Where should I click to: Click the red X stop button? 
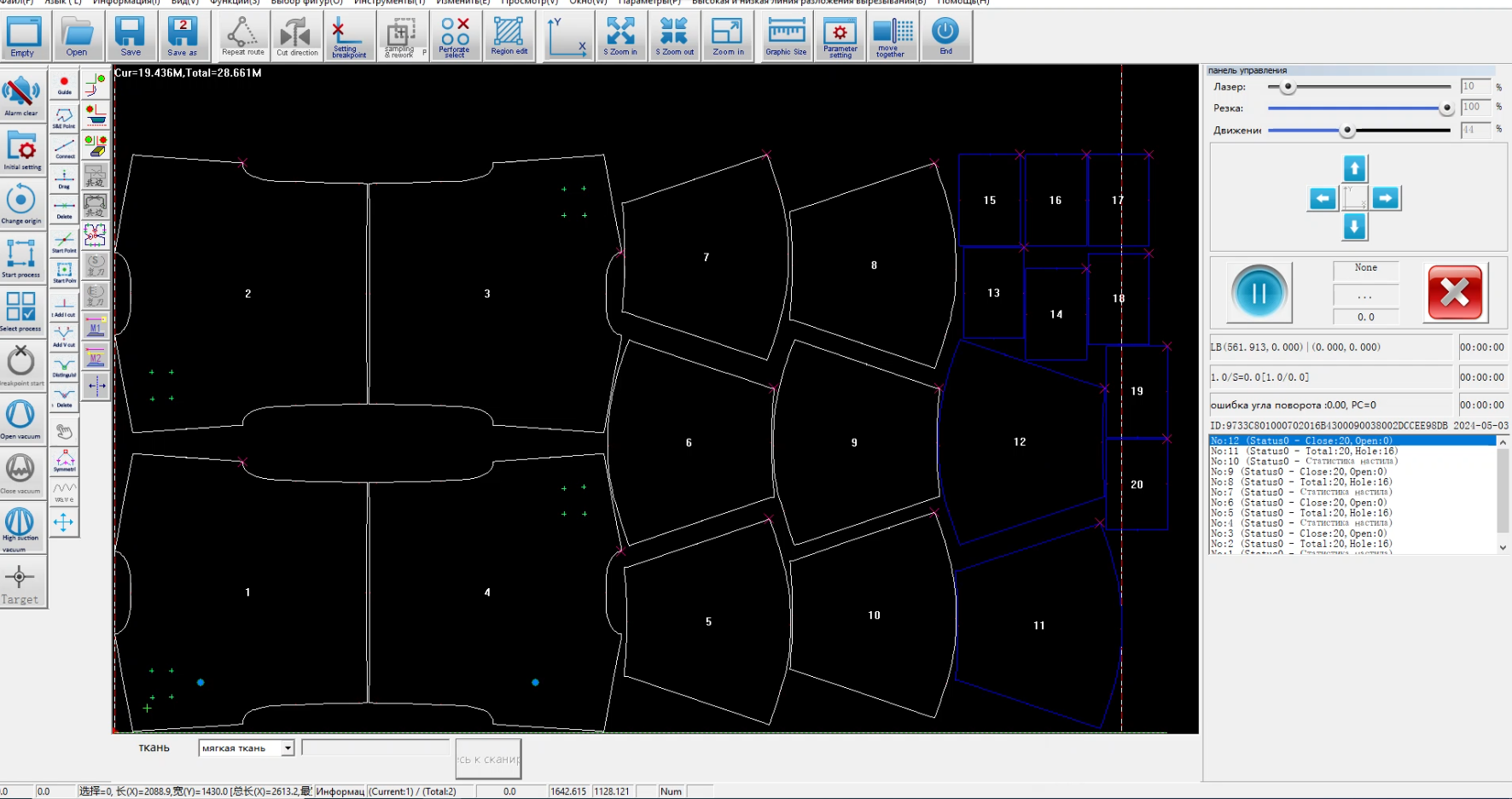[1454, 293]
